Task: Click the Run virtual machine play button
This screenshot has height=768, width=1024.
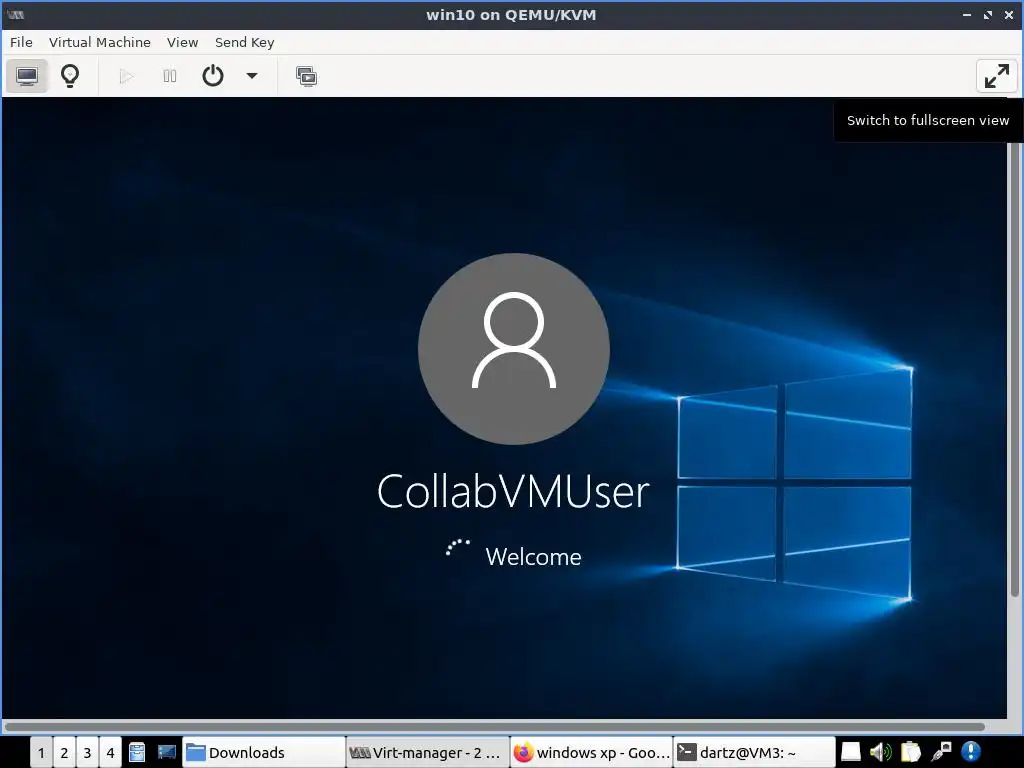Action: pos(127,76)
